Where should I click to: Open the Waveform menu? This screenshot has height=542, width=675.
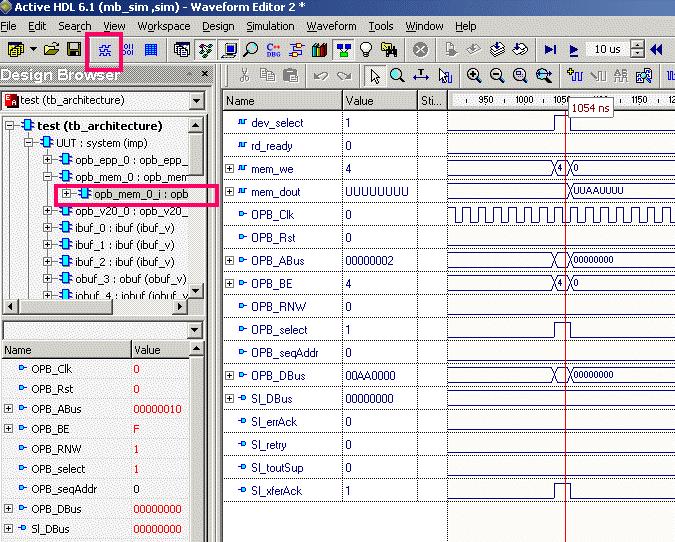click(331, 26)
